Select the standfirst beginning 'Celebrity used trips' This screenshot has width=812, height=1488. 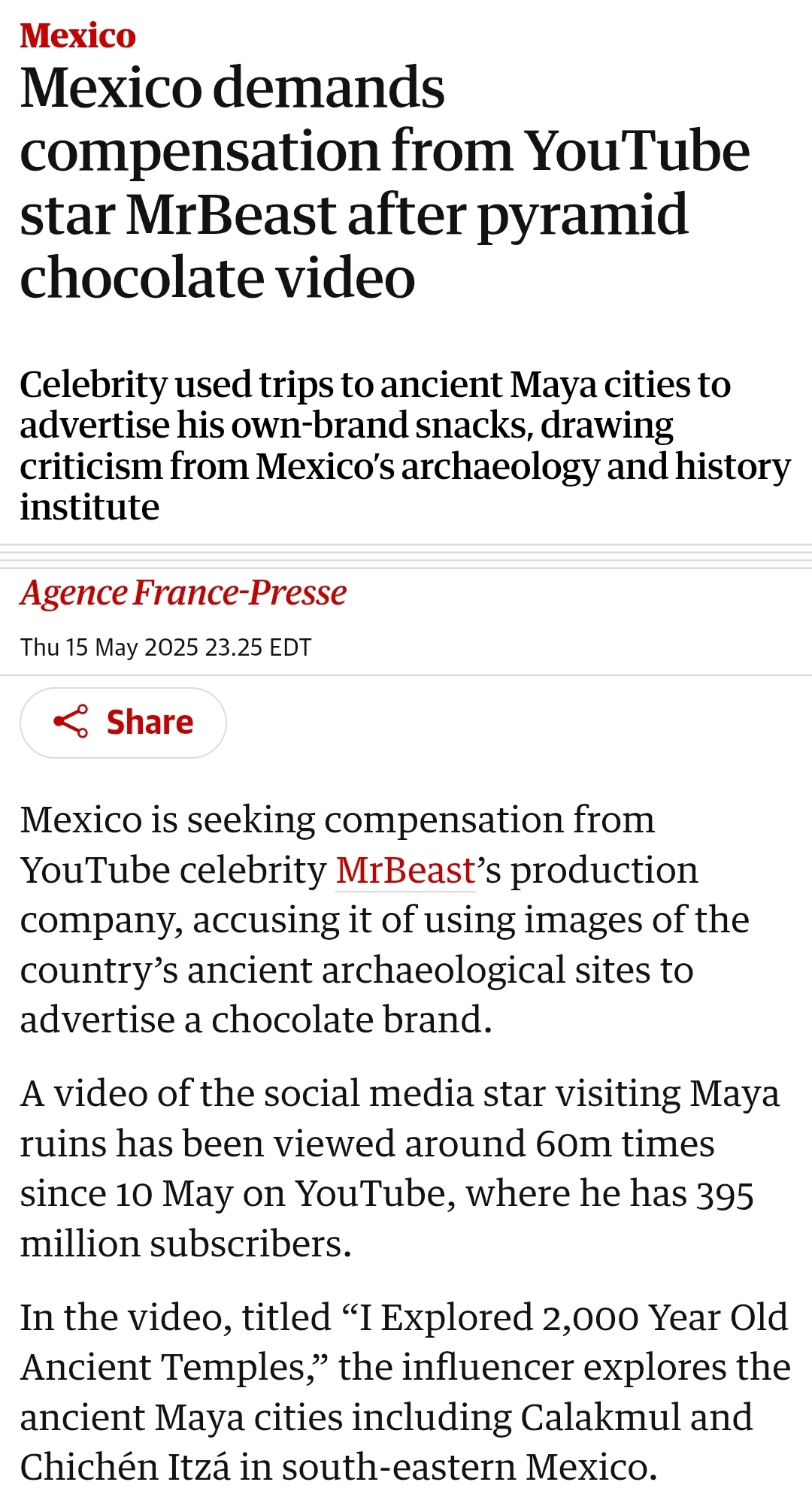(x=405, y=445)
